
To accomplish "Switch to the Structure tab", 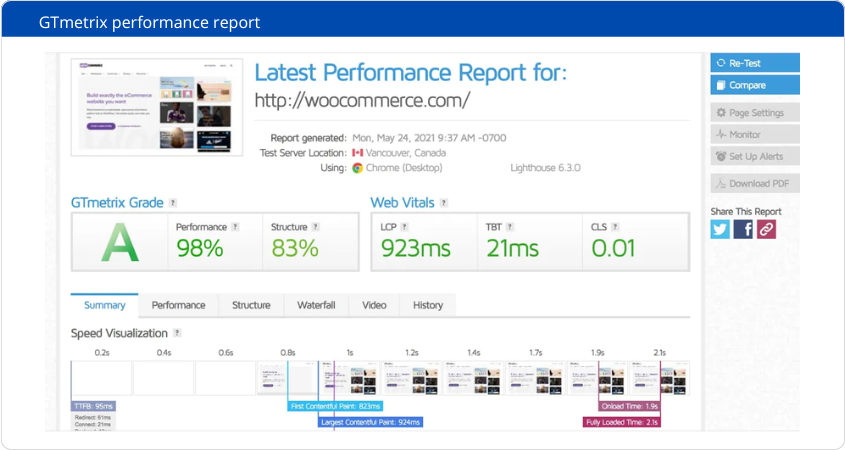I will tap(251, 305).
